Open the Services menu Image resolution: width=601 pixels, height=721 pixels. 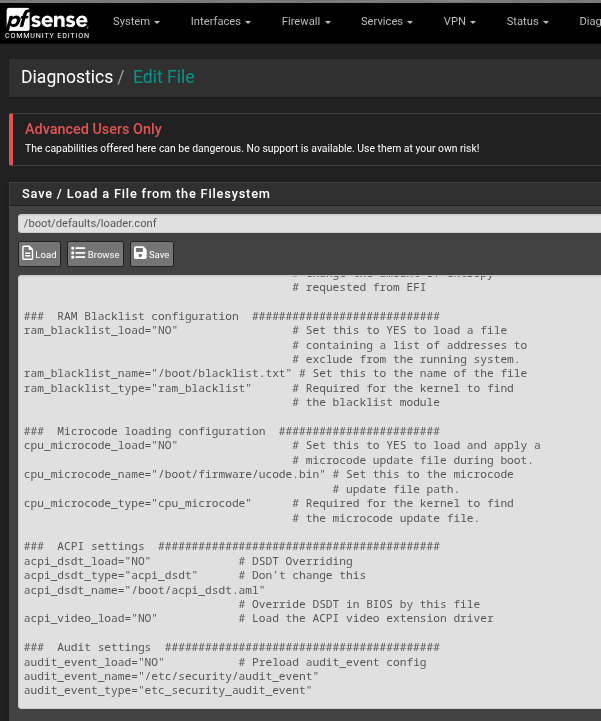click(x=387, y=21)
